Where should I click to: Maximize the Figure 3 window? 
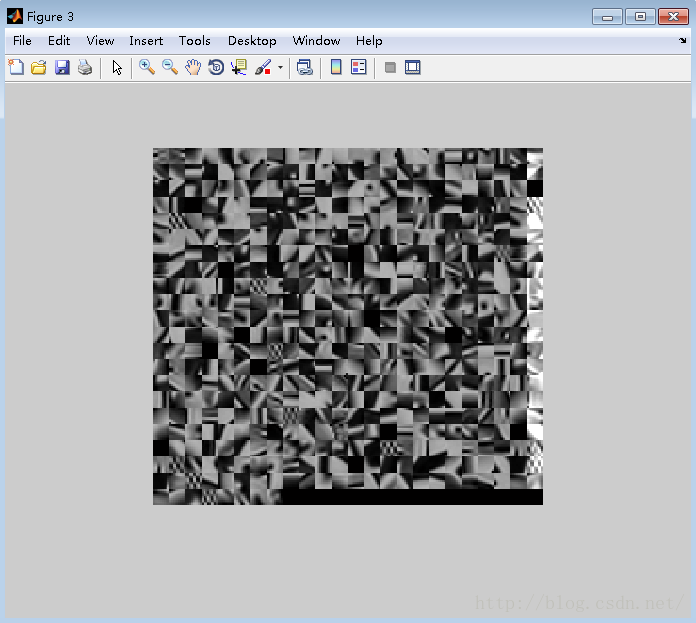tap(640, 17)
